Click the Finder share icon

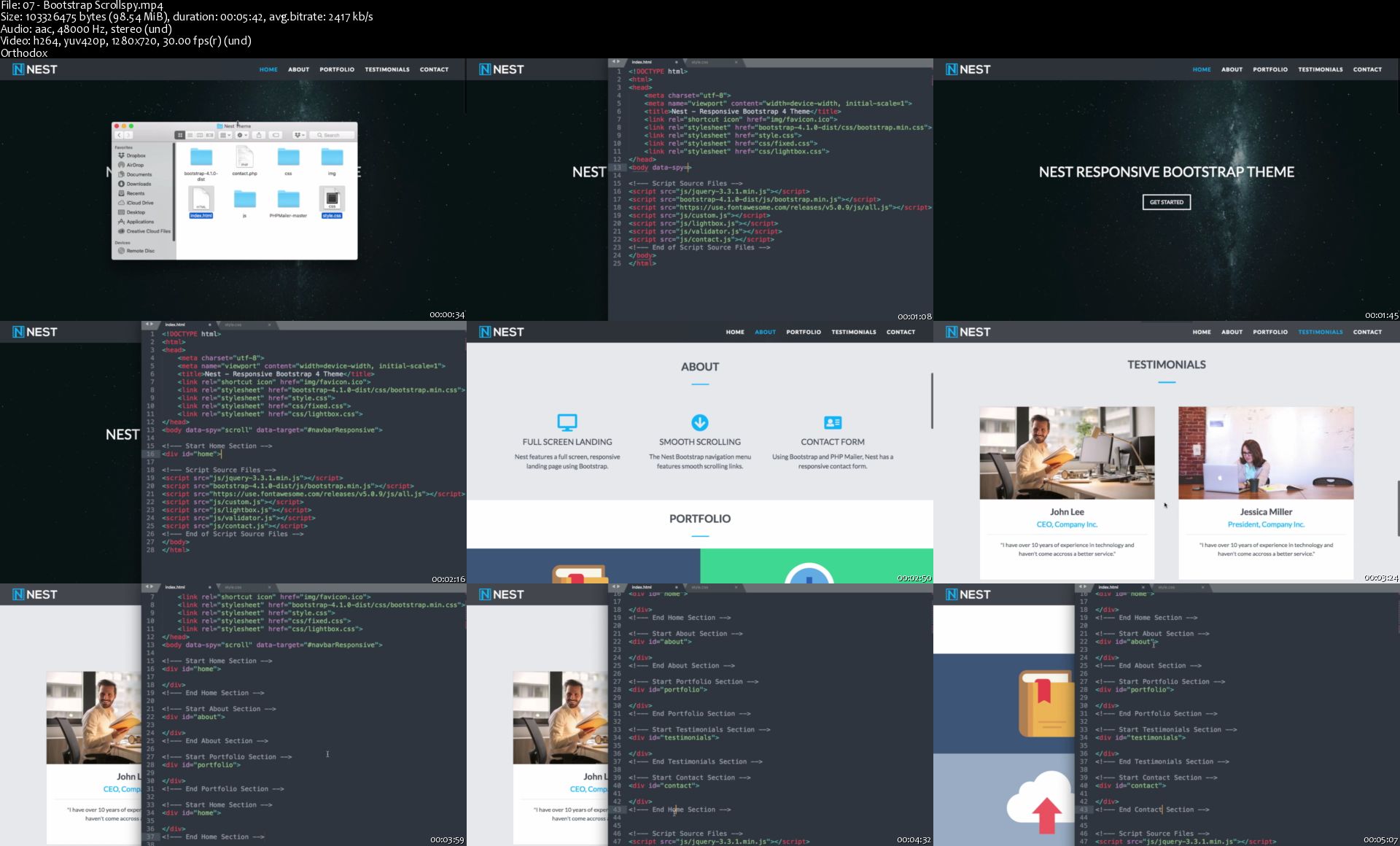click(x=259, y=135)
